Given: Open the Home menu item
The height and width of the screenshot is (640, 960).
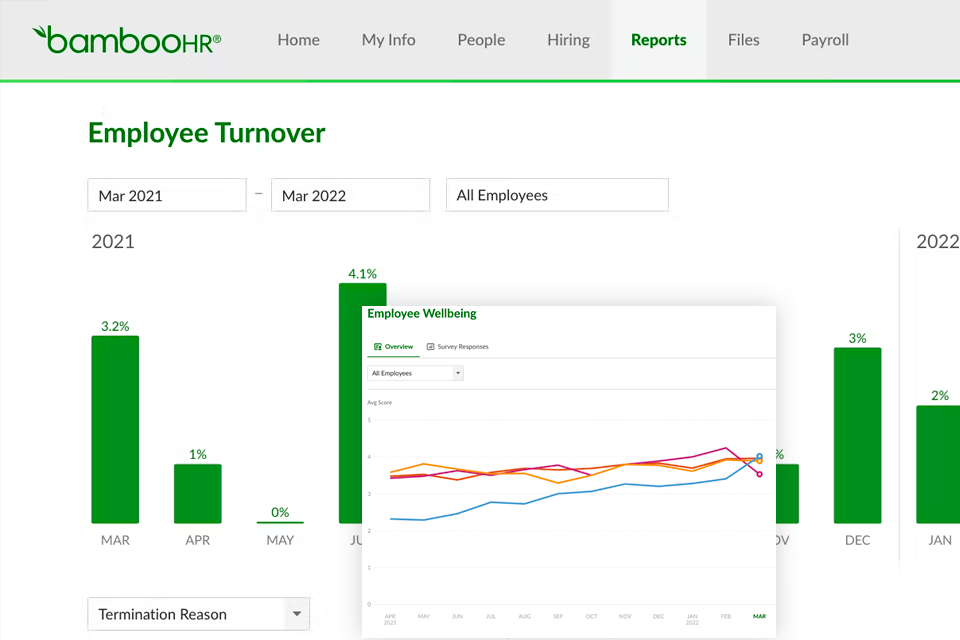Looking at the screenshot, I should (298, 40).
